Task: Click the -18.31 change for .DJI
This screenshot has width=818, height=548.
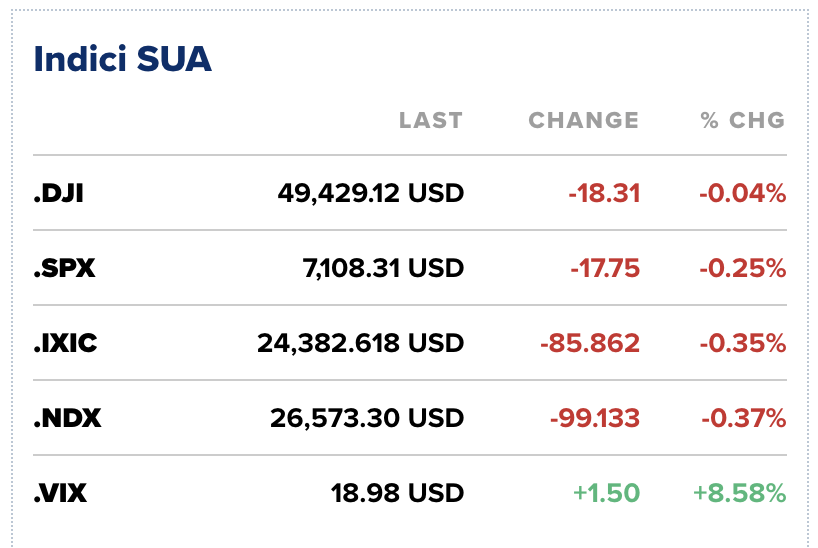Action: pos(604,193)
